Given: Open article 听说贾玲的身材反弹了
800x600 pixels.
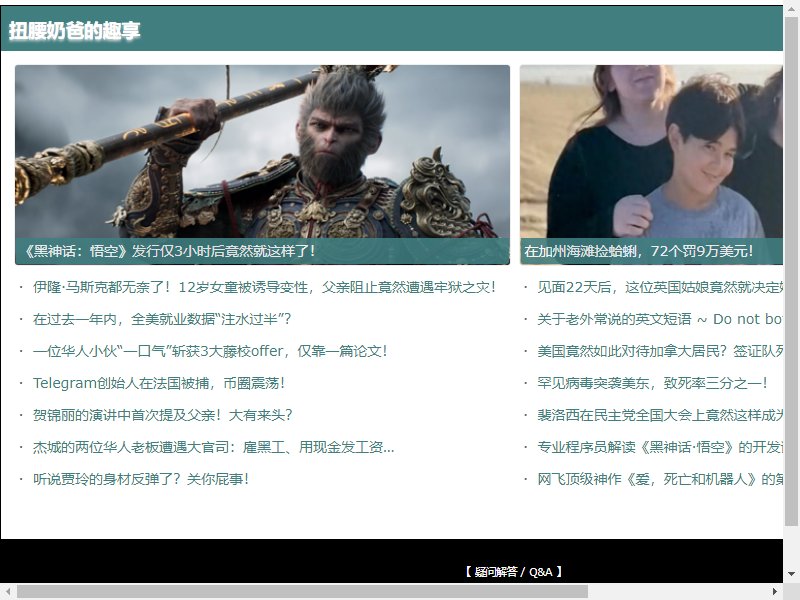Looking at the screenshot, I should click(141, 479).
